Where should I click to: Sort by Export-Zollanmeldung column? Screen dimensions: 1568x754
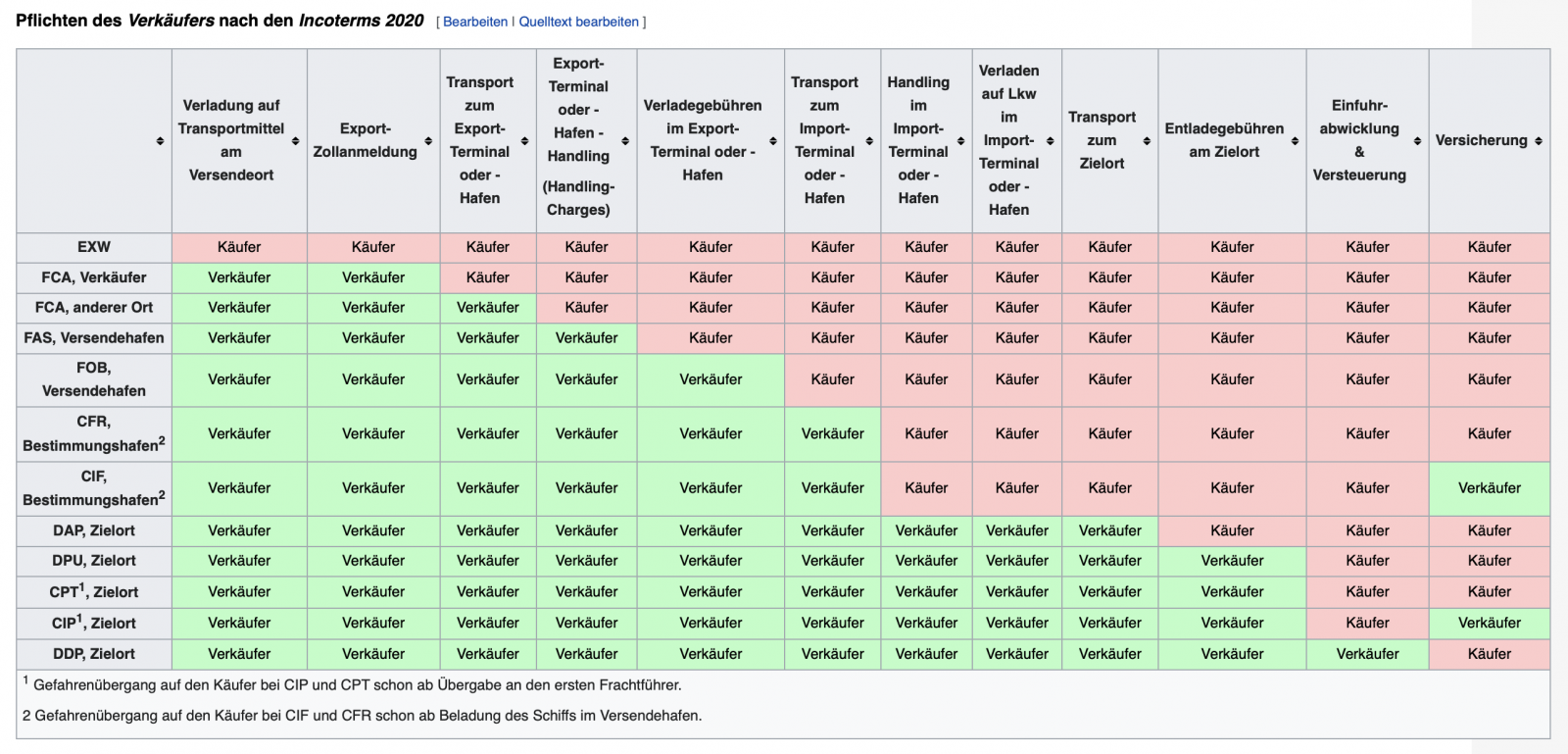[428, 141]
